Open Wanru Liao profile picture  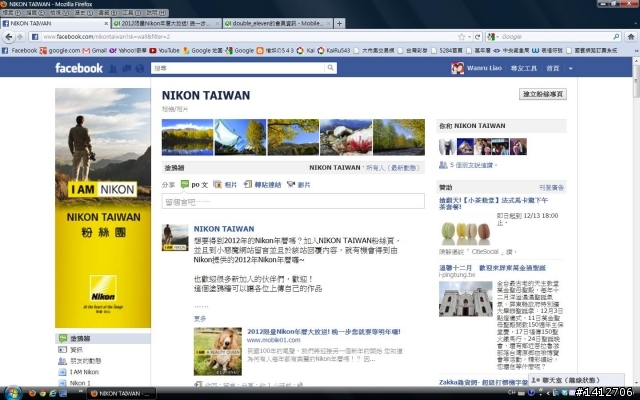tap(457, 68)
